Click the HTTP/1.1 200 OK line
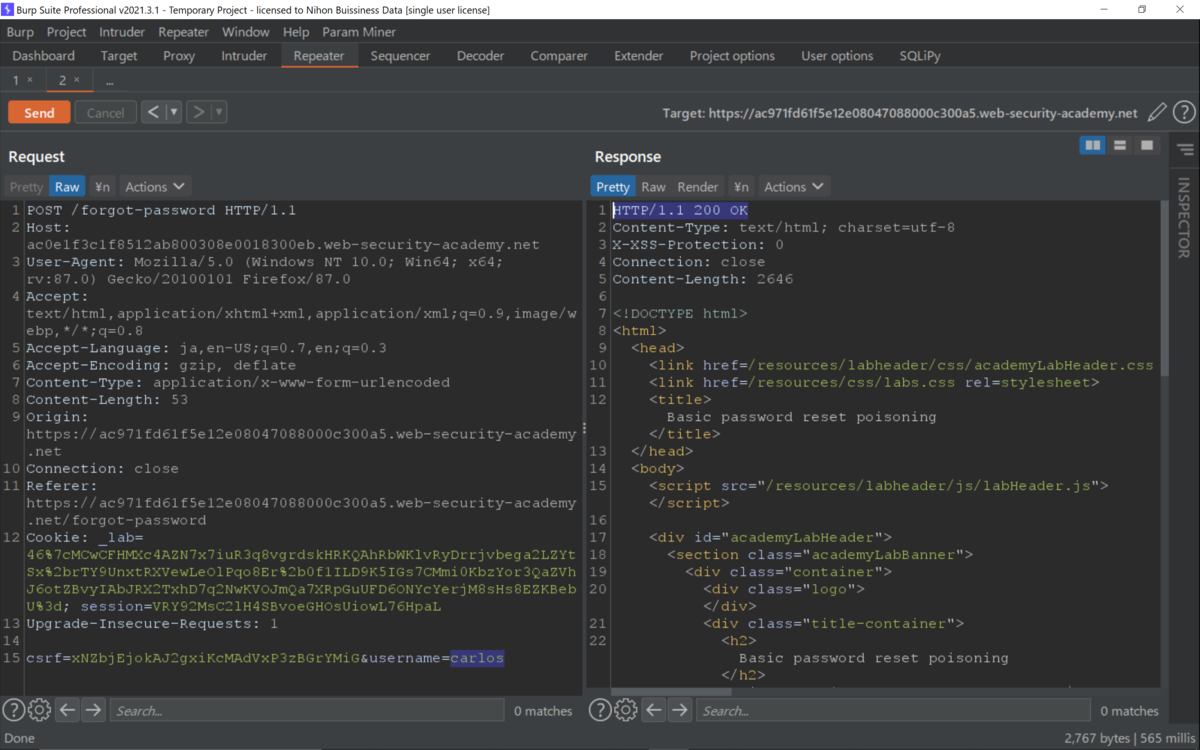Viewport: 1200px width, 750px height. click(680, 210)
